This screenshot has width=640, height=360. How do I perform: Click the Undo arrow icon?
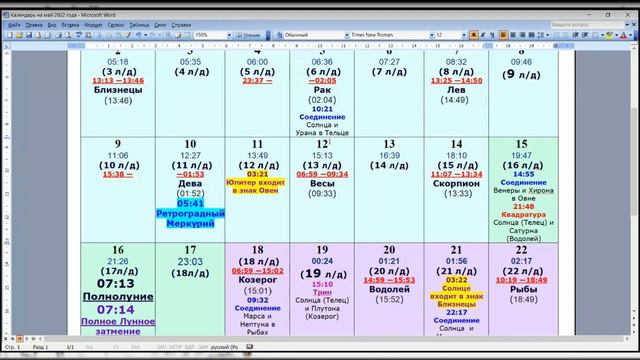(x=138, y=35)
